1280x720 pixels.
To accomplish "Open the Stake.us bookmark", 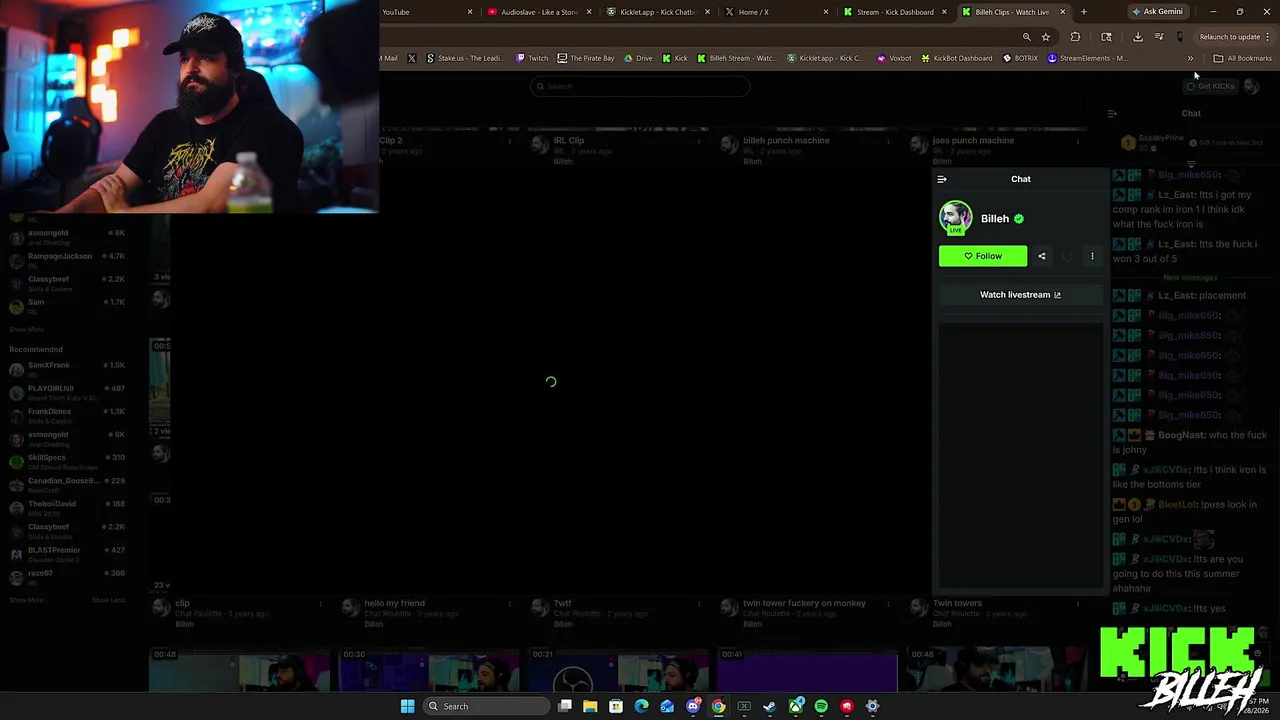I will click(465, 58).
